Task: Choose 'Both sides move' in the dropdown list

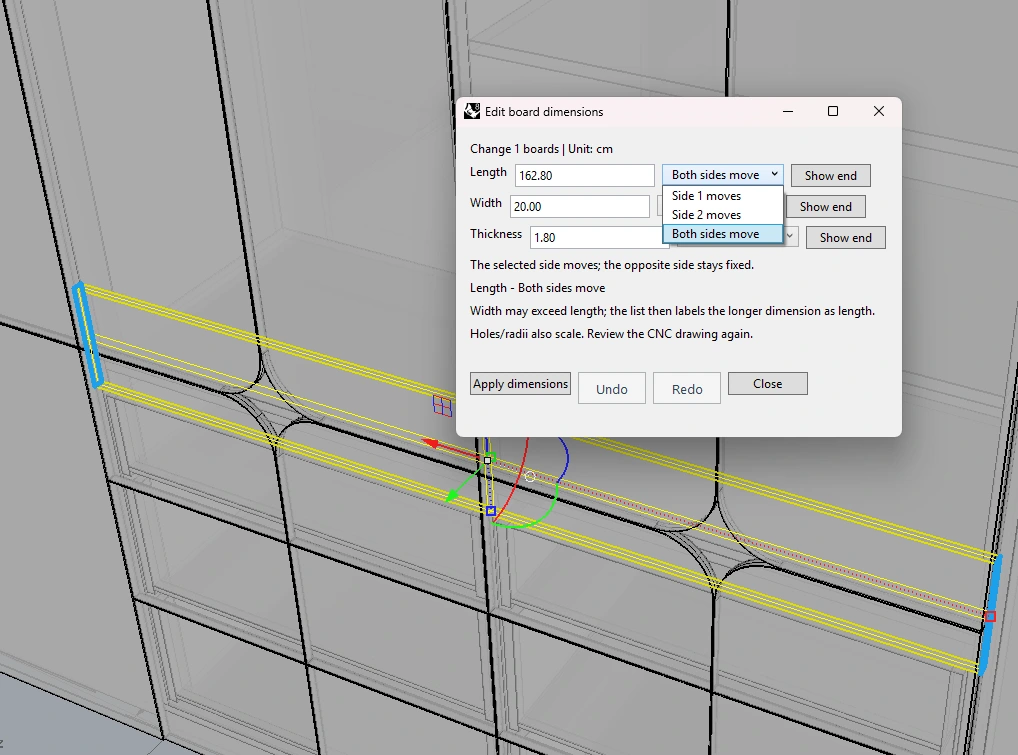Action: coord(723,234)
